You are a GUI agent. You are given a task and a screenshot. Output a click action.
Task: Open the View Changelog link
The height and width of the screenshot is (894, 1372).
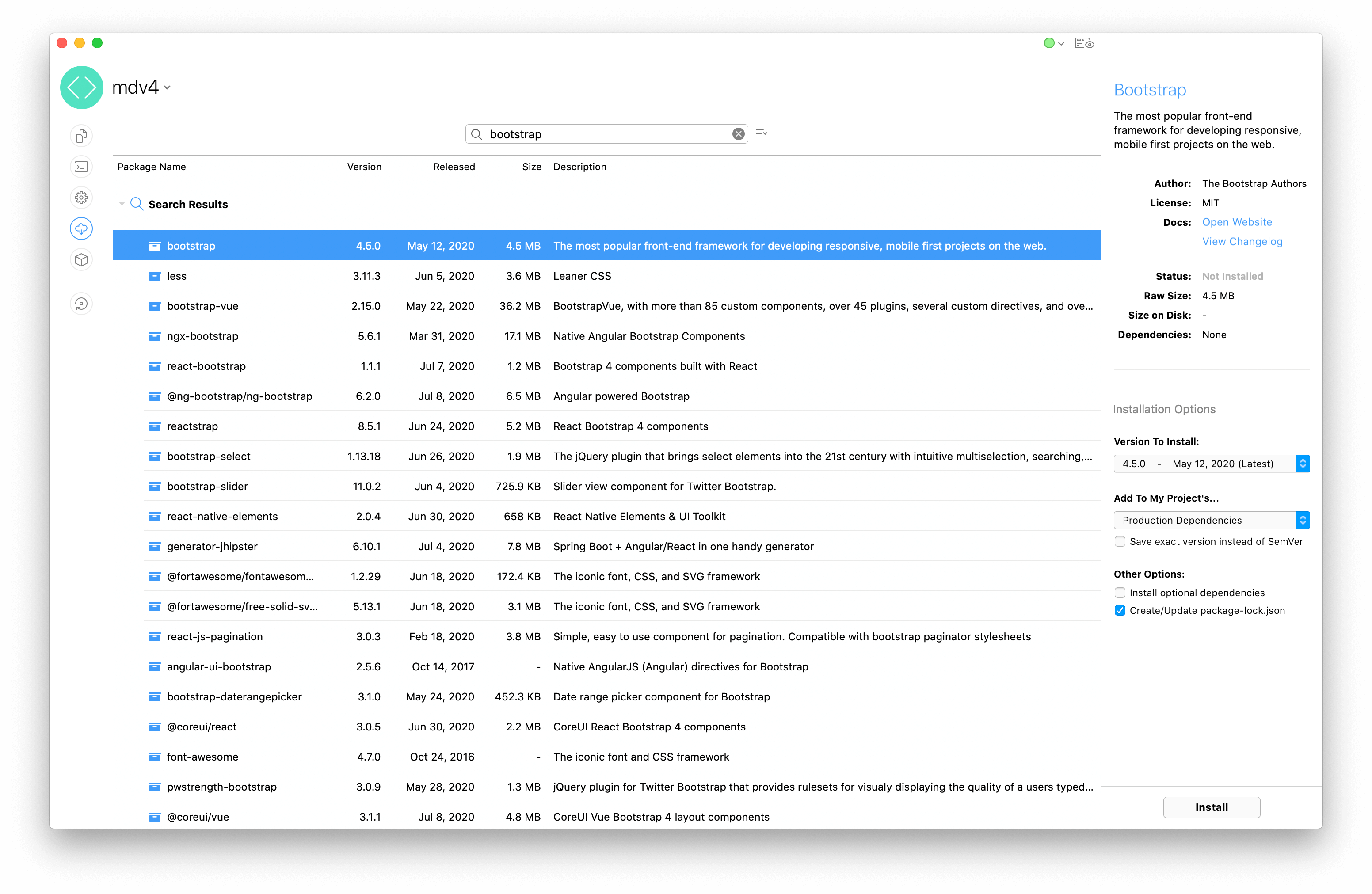[1242, 242]
